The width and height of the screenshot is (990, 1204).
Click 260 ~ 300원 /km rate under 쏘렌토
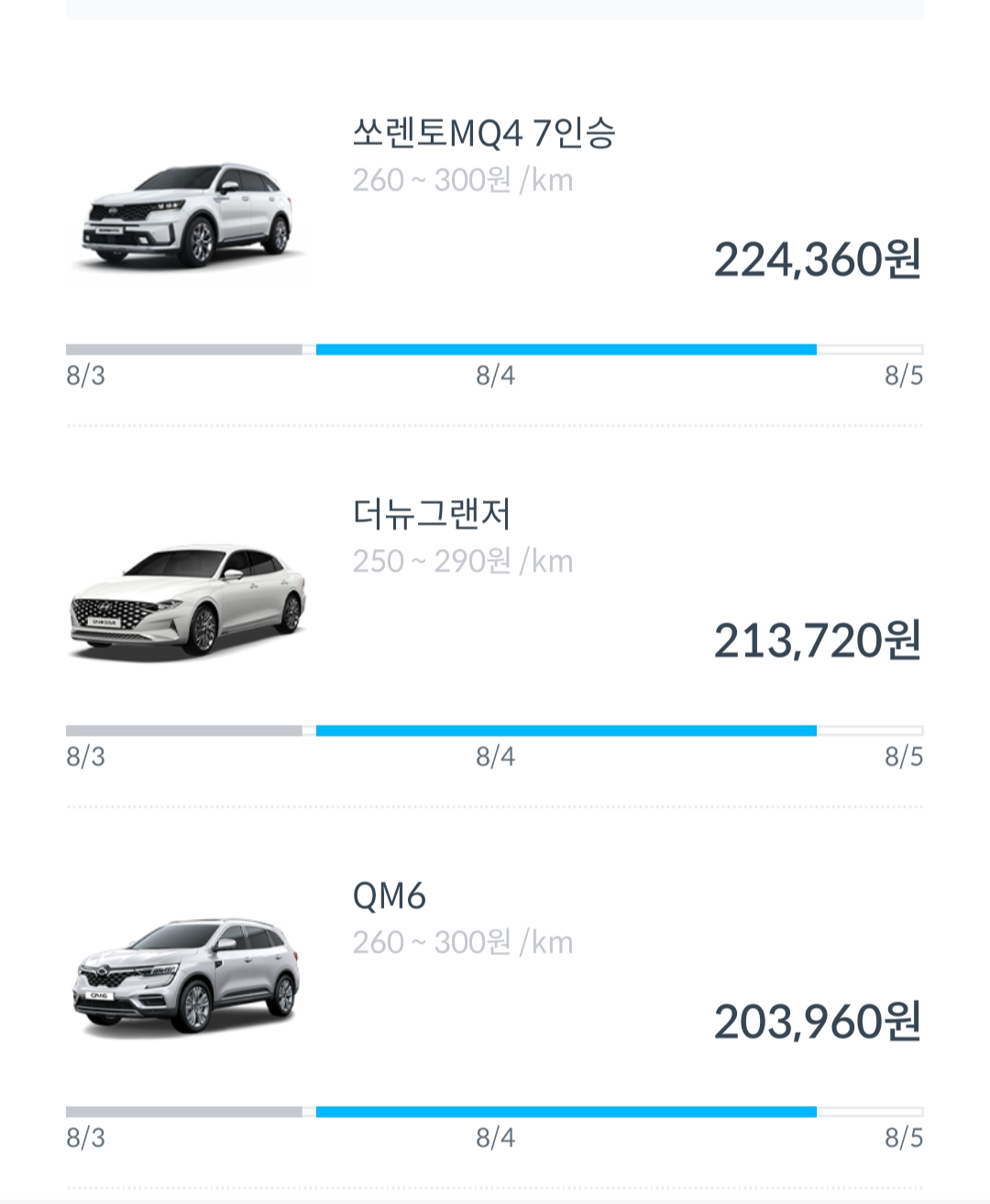tap(463, 181)
